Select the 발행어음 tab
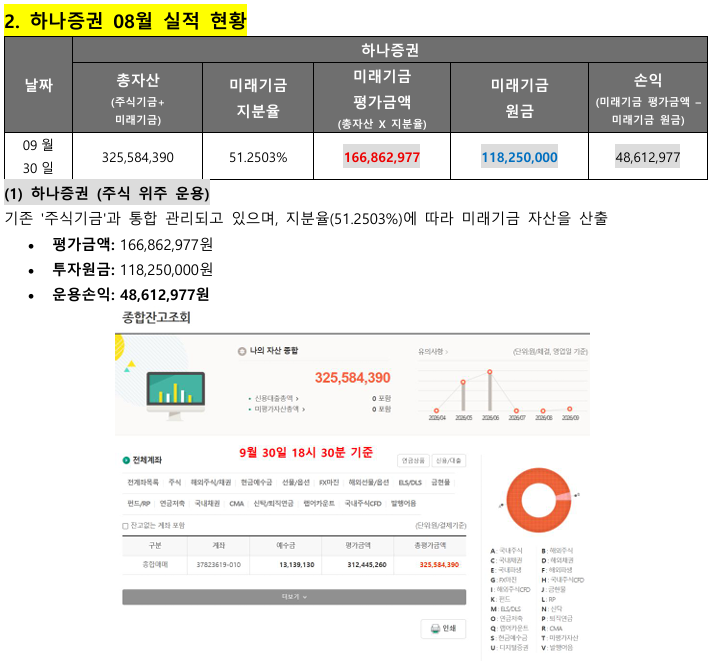 coord(403,503)
